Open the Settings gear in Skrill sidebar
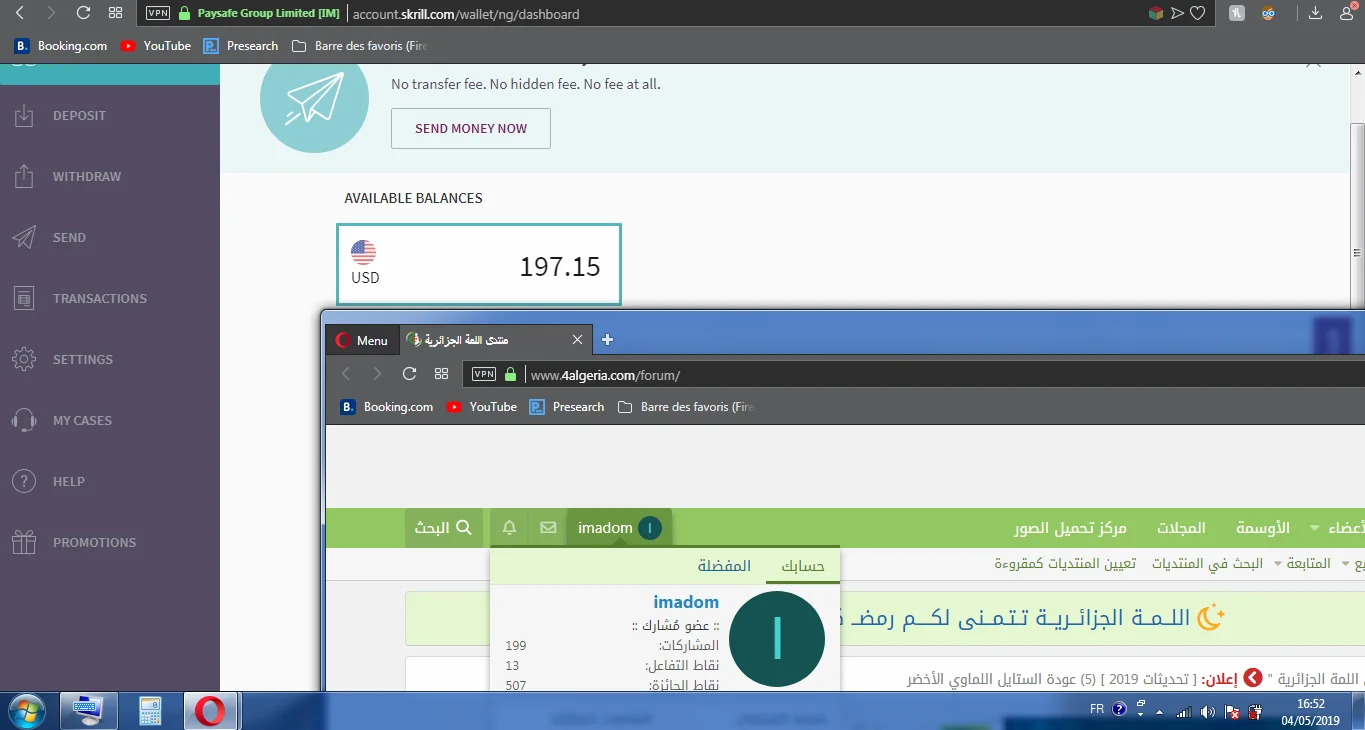 point(24,360)
